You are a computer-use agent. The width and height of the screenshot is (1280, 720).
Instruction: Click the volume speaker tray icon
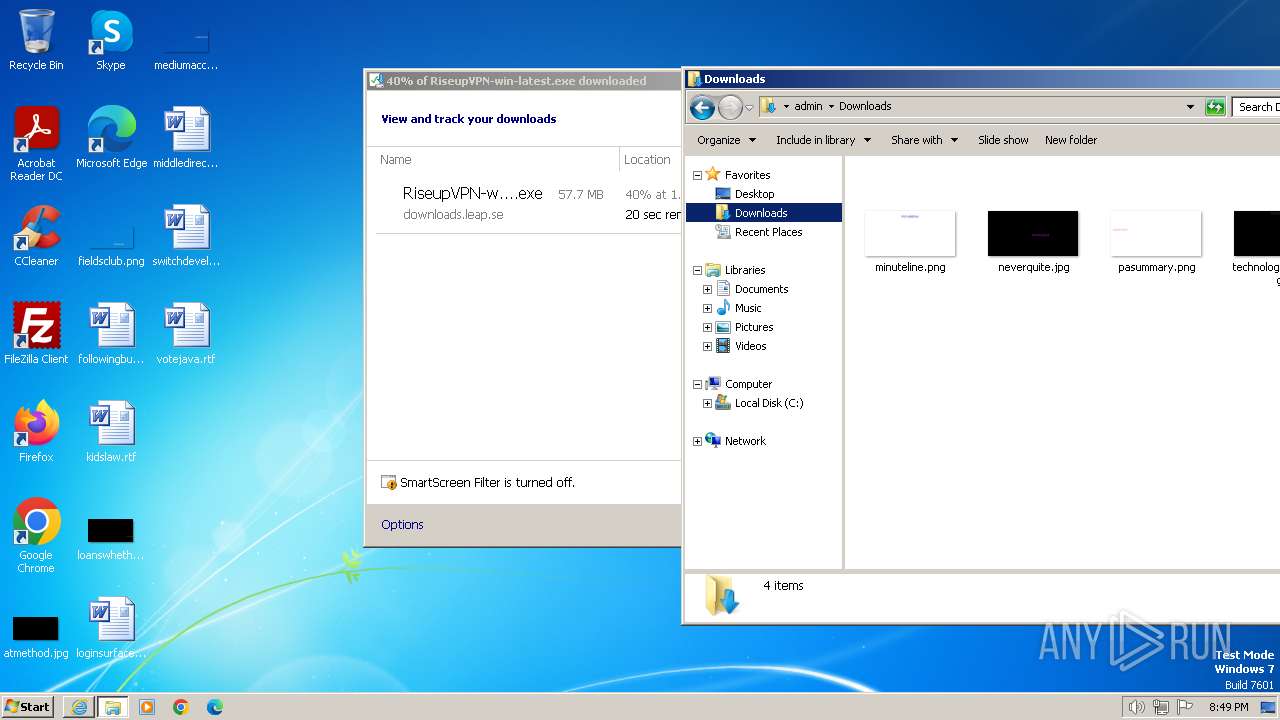(1136, 707)
